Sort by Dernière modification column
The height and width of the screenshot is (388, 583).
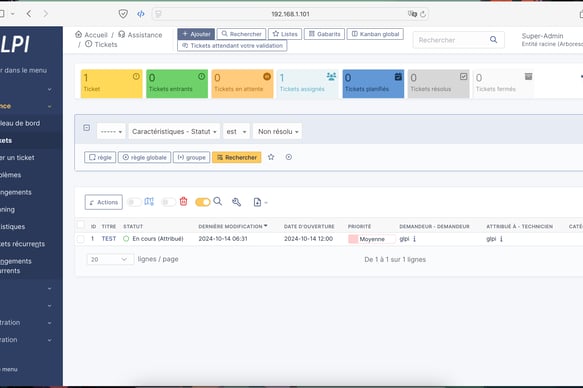(x=233, y=226)
